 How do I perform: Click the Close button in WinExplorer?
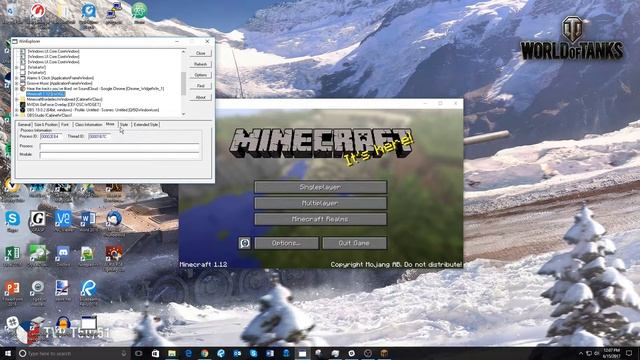click(200, 53)
